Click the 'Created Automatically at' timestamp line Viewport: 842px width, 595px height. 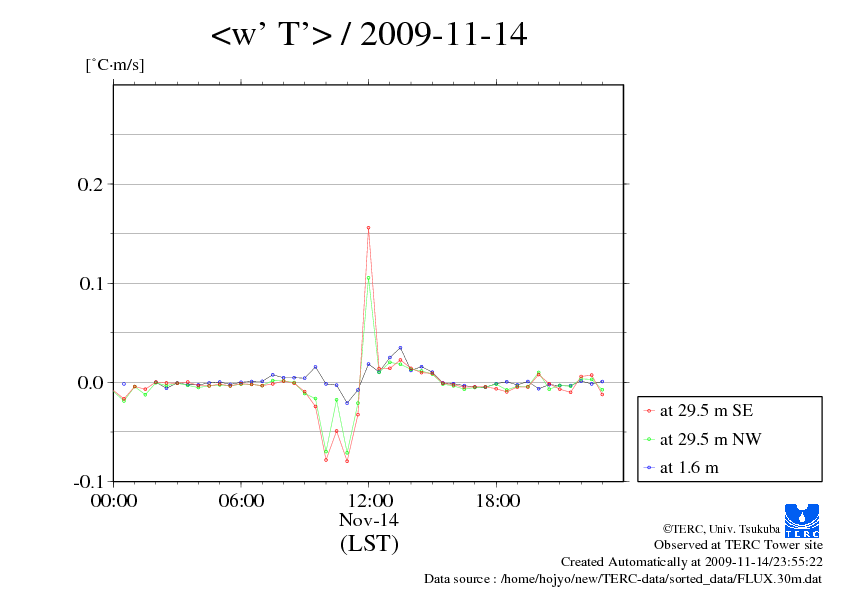[x=692, y=562]
